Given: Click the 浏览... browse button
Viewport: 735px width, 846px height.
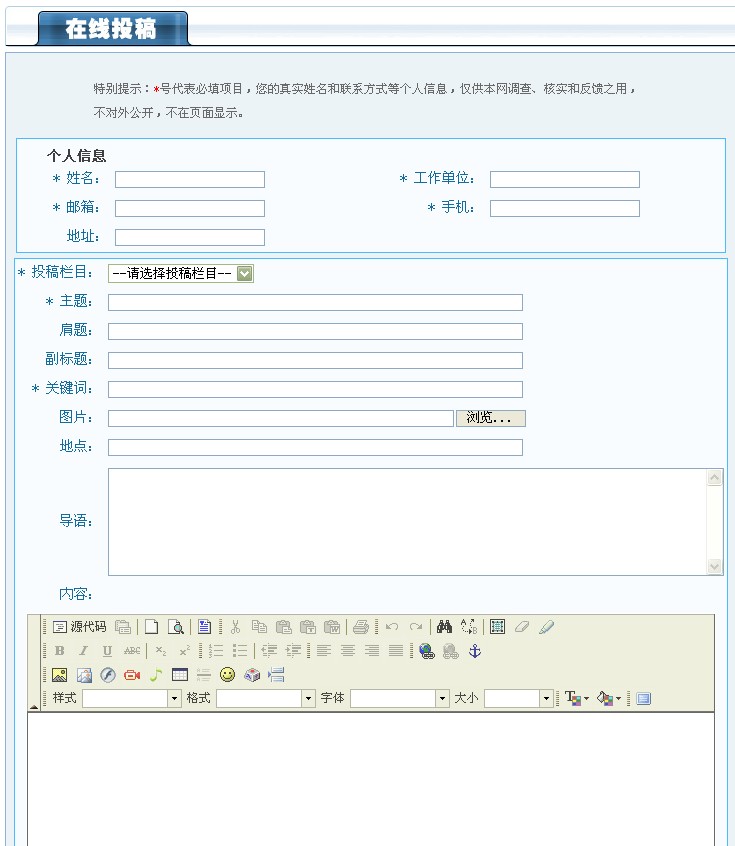Looking at the screenshot, I should (490, 418).
